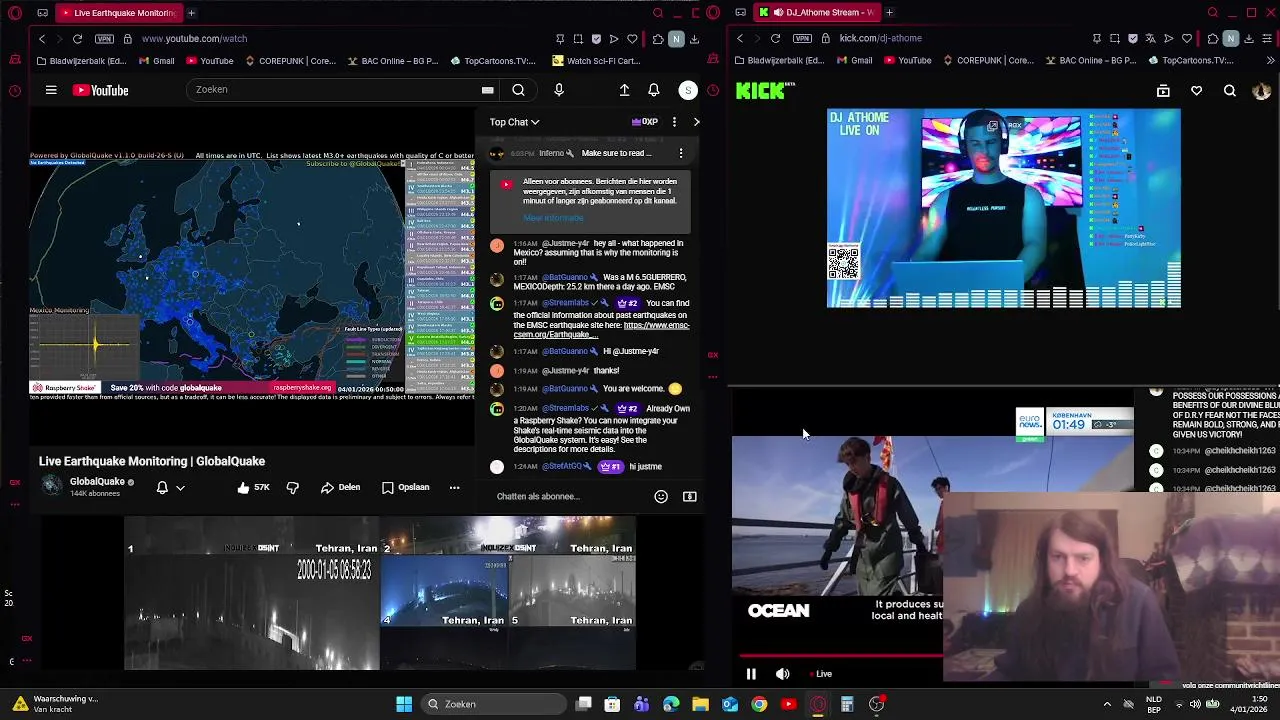The height and width of the screenshot is (720, 1280).
Task: Open live chat three-dot options menu
Action: tap(674, 122)
